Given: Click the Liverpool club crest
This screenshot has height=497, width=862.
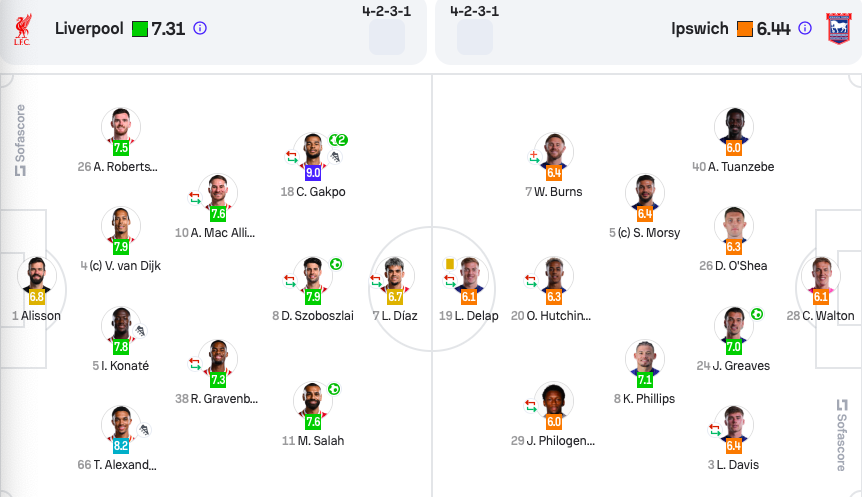Looking at the screenshot, I should click(x=22, y=29).
